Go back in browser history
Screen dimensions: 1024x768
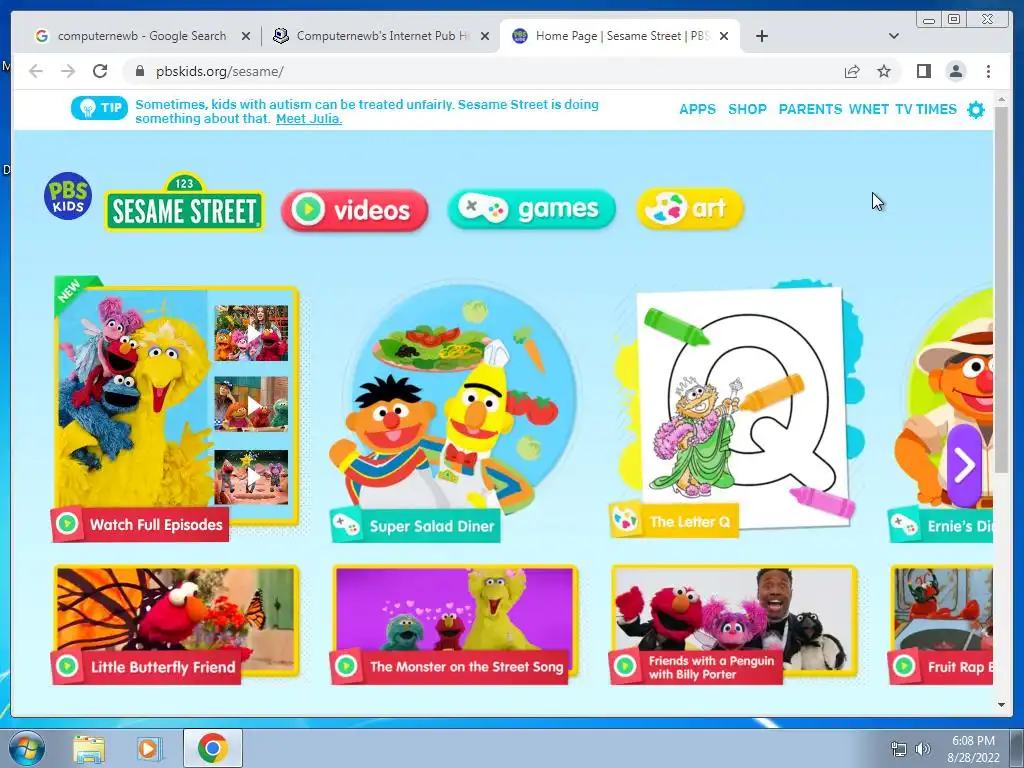point(36,71)
